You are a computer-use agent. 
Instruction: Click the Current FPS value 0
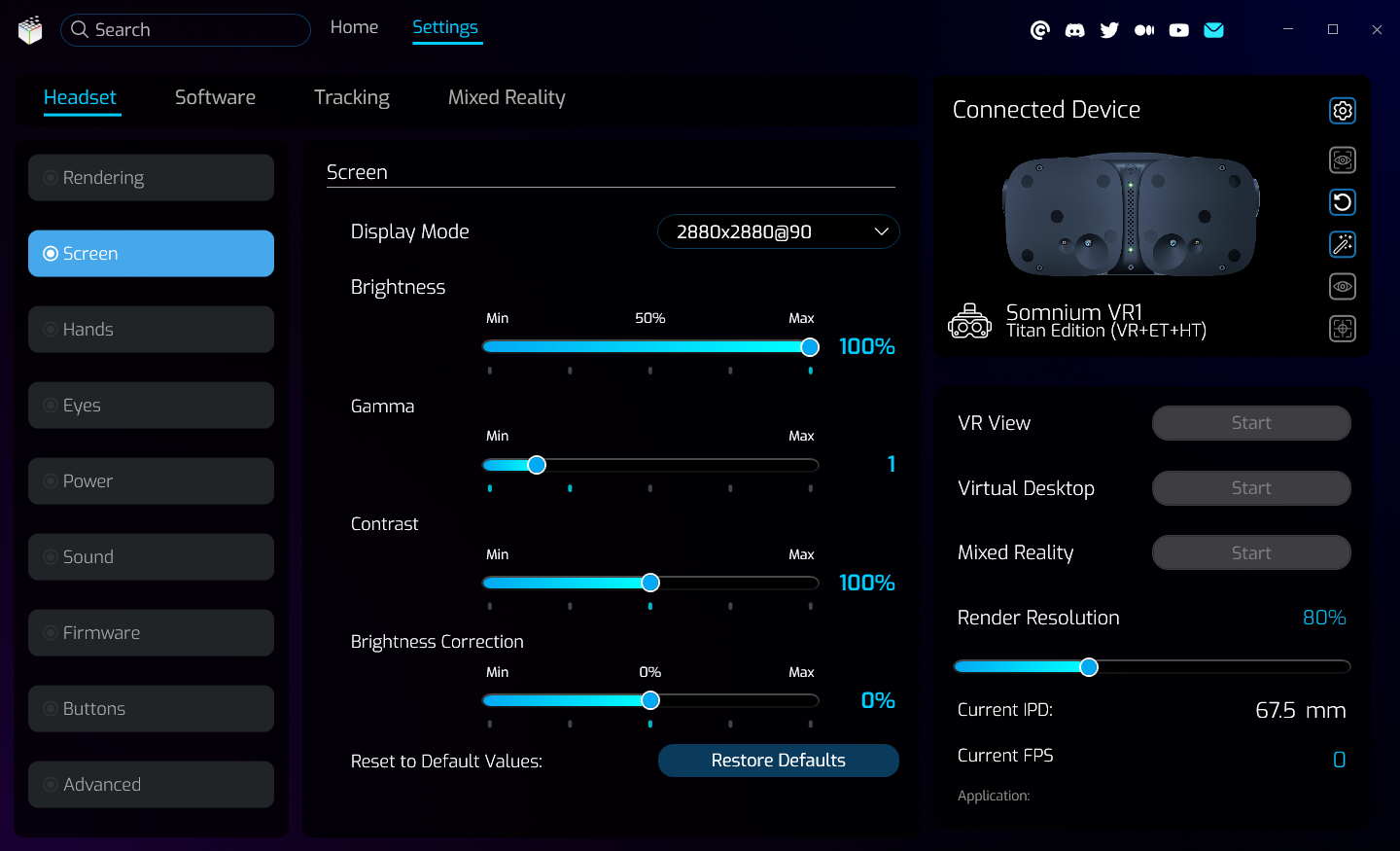[x=1340, y=760]
